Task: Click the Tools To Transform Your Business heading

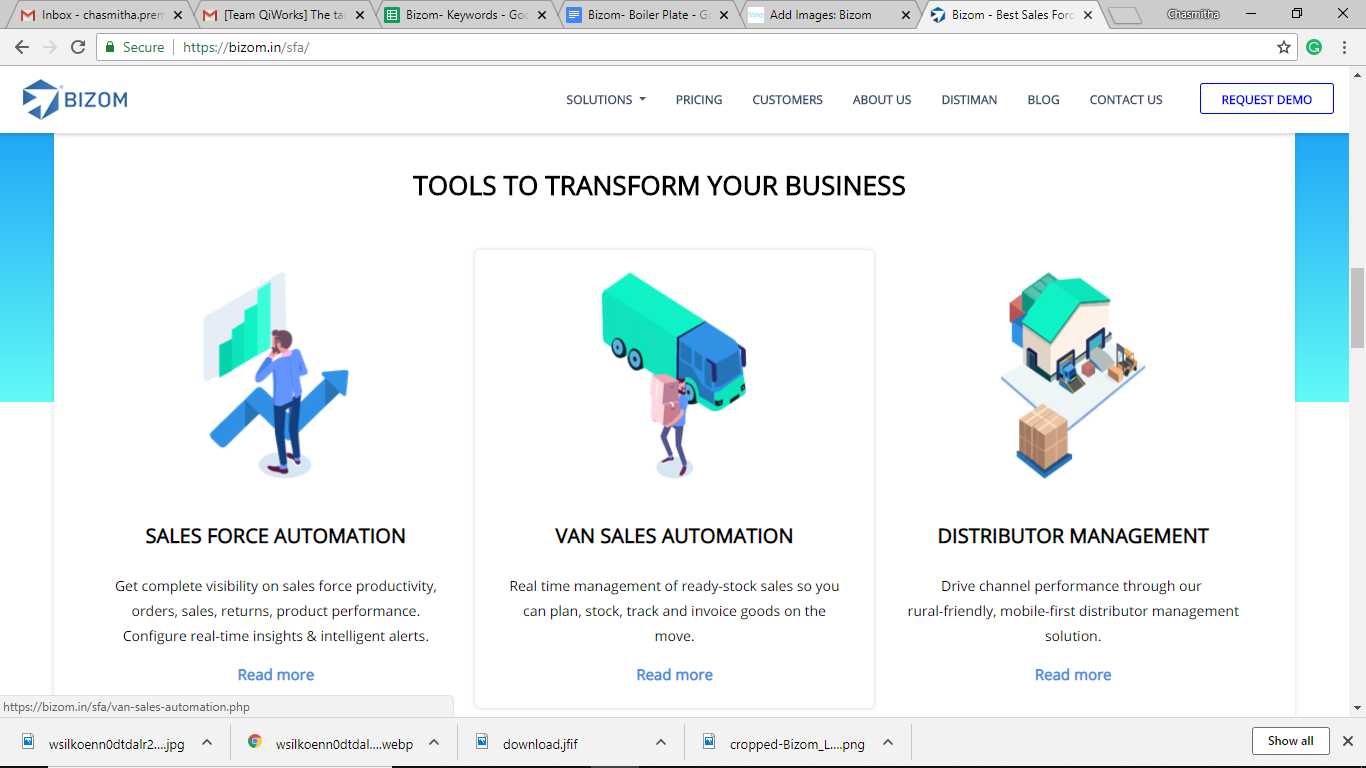Action: 659,186
